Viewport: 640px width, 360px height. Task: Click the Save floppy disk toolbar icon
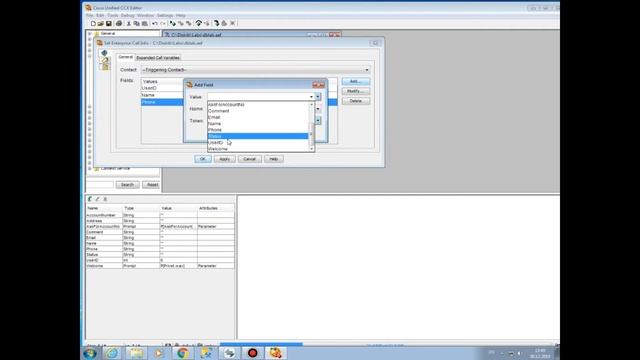[x=109, y=24]
